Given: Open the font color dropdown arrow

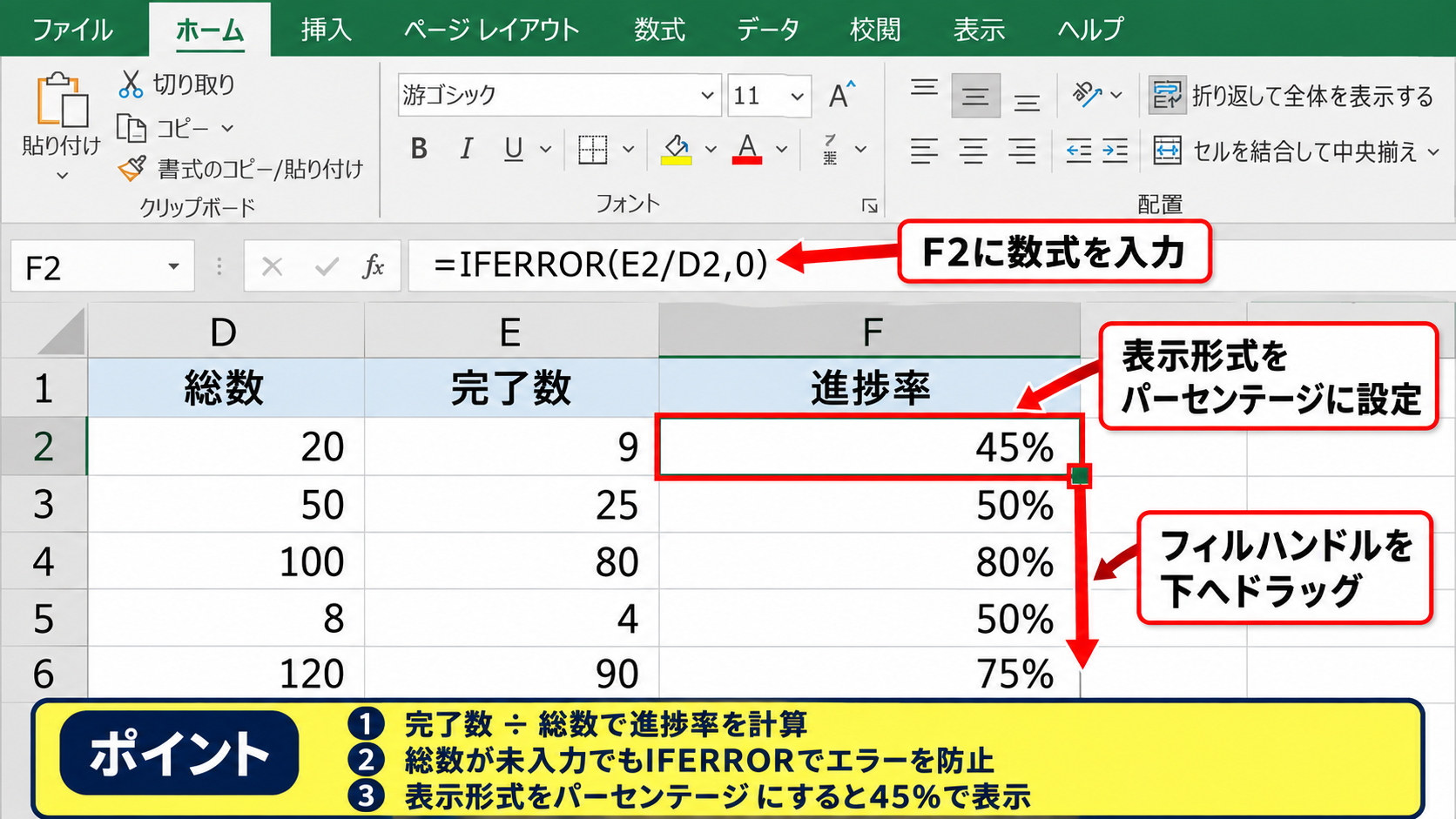Looking at the screenshot, I should (782, 149).
